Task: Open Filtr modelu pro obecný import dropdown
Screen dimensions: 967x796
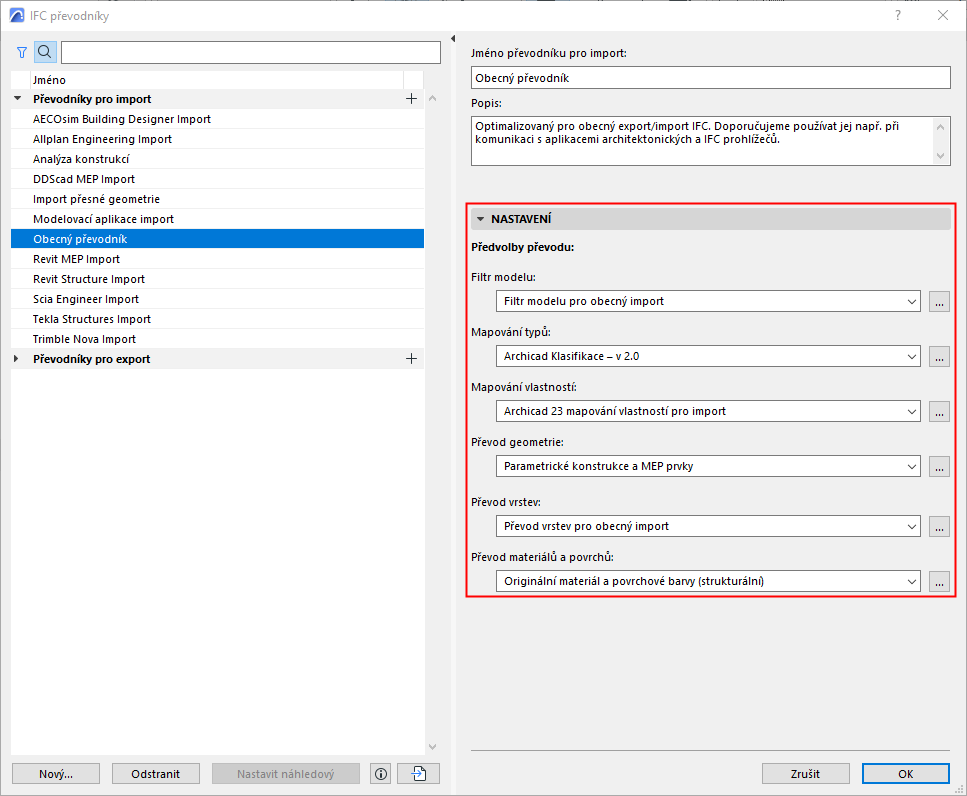Action: click(x=708, y=302)
